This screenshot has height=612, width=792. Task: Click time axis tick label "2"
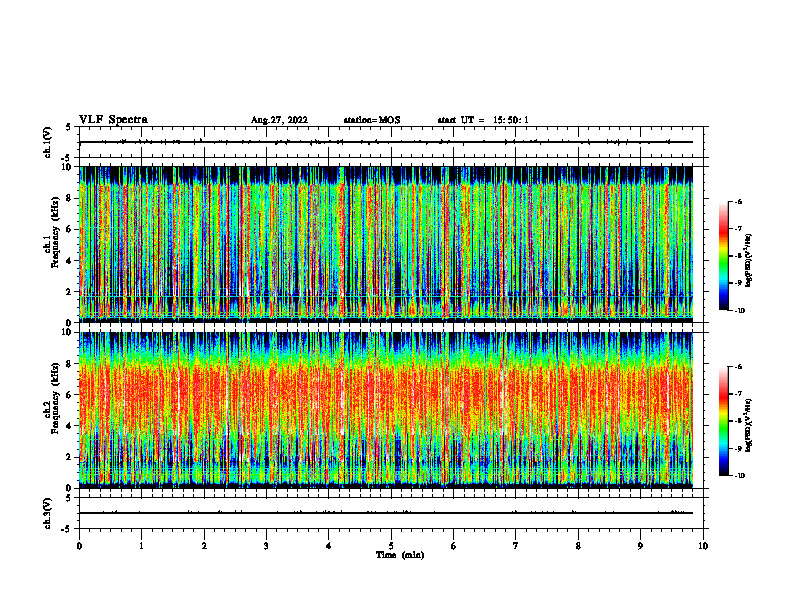coord(204,546)
